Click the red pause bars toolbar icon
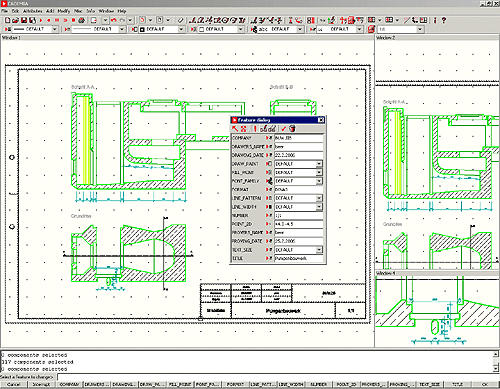The width and height of the screenshot is (500, 389). coord(57,20)
